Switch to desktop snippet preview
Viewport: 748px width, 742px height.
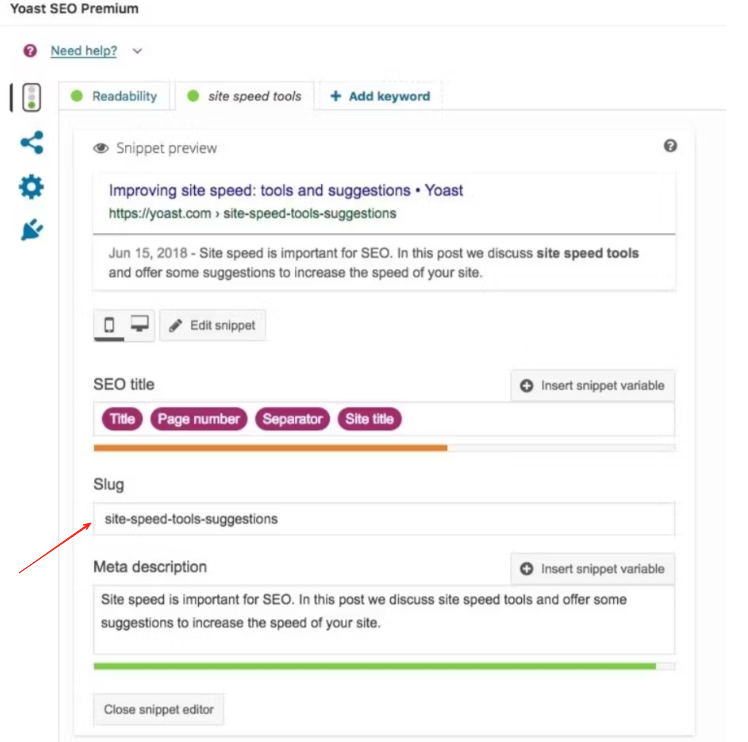(x=139, y=325)
